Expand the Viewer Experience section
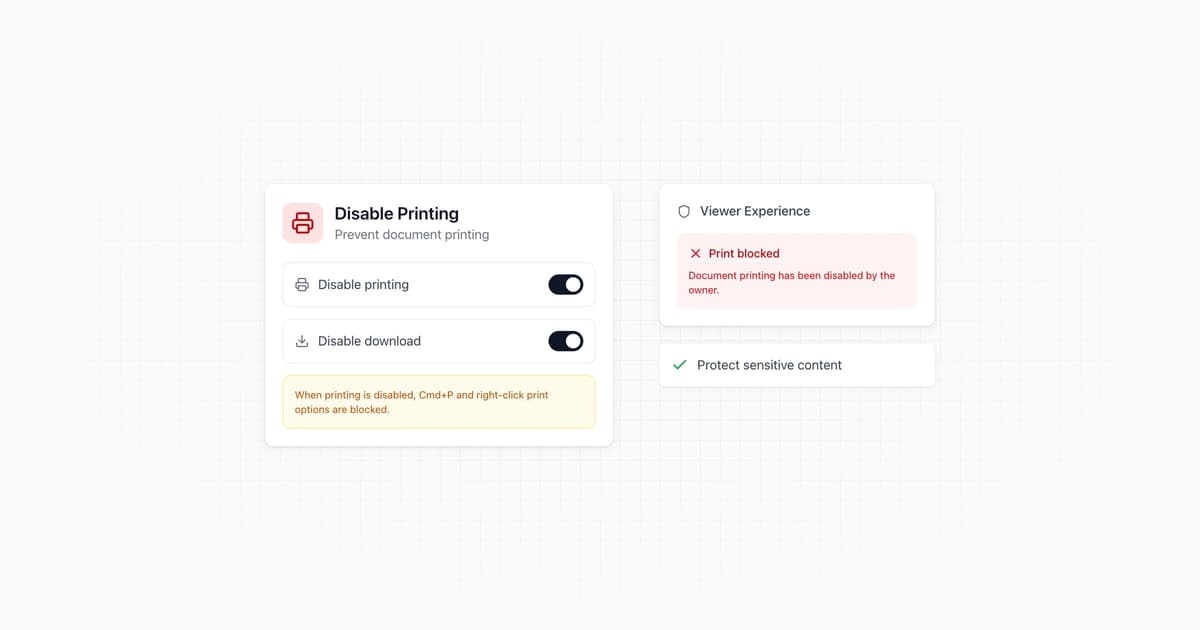Viewport: 1200px width, 630px height. 755,211
